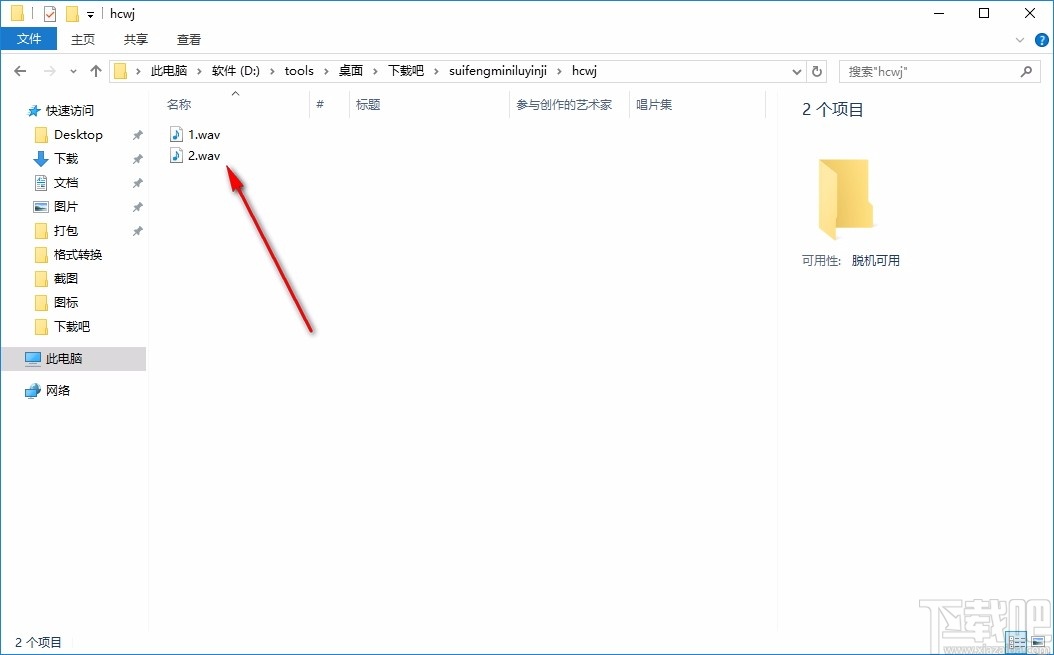Viewport: 1054px width, 655px height.
Task: Open the 2.wav audio file
Action: (x=203, y=156)
